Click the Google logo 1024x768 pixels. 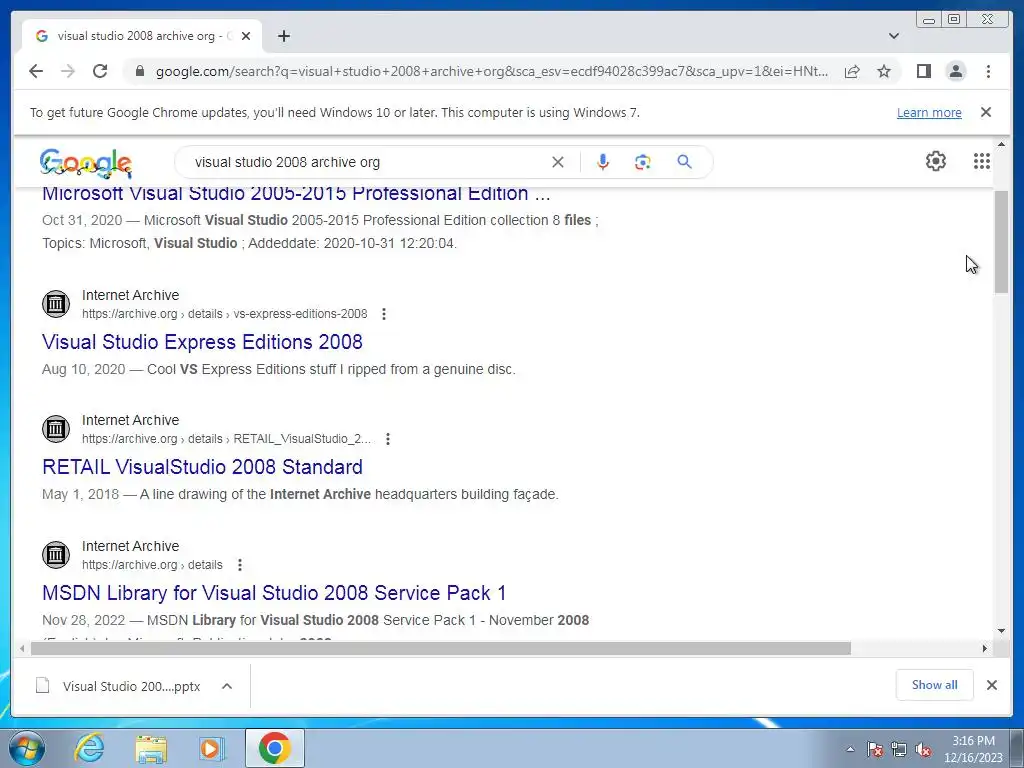[x=86, y=163]
